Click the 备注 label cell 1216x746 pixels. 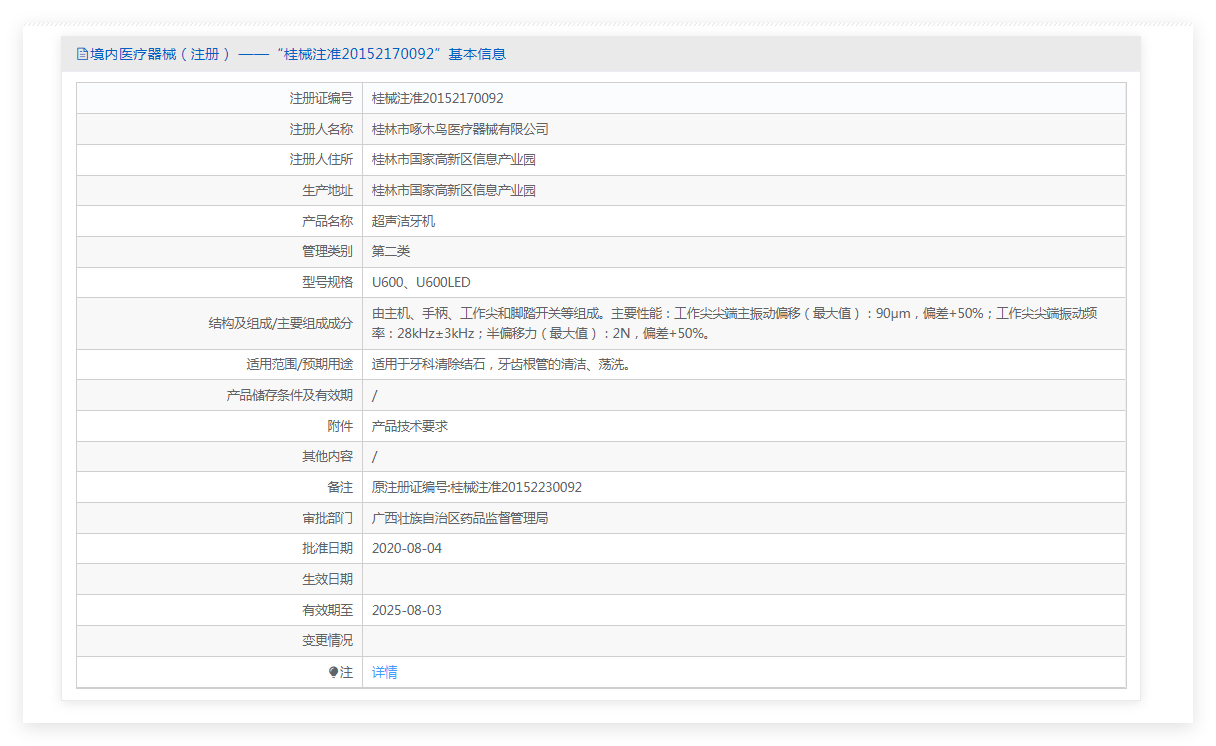click(220, 487)
